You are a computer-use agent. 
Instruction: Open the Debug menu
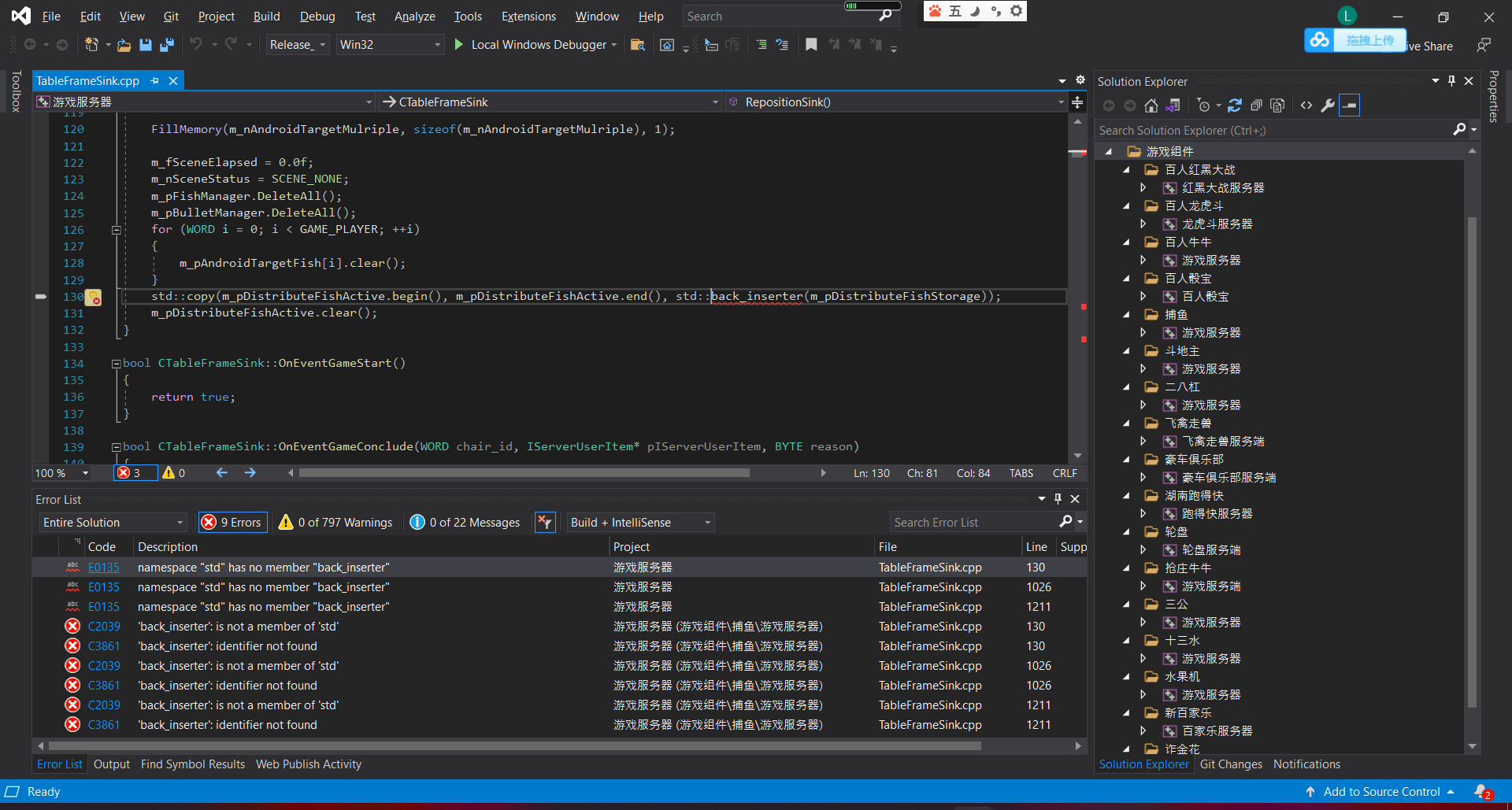[317, 16]
